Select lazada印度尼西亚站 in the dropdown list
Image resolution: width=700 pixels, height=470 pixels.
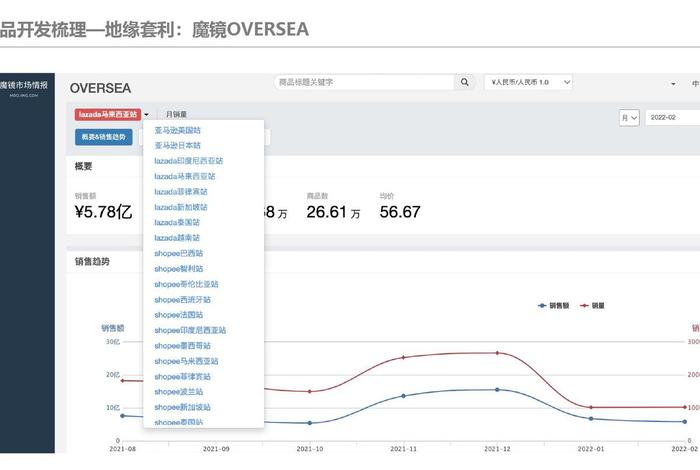[x=188, y=161]
